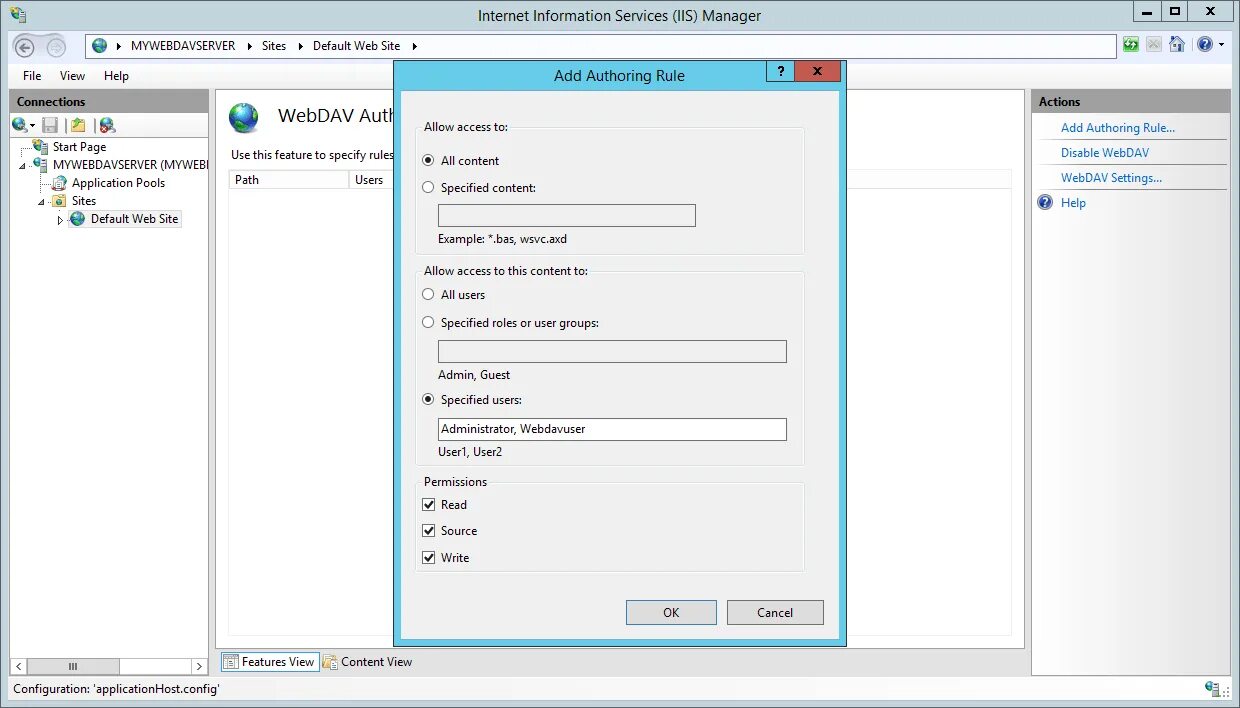Expand the Default Web Site node
Viewport: 1240px width, 708px height.
tap(60, 220)
